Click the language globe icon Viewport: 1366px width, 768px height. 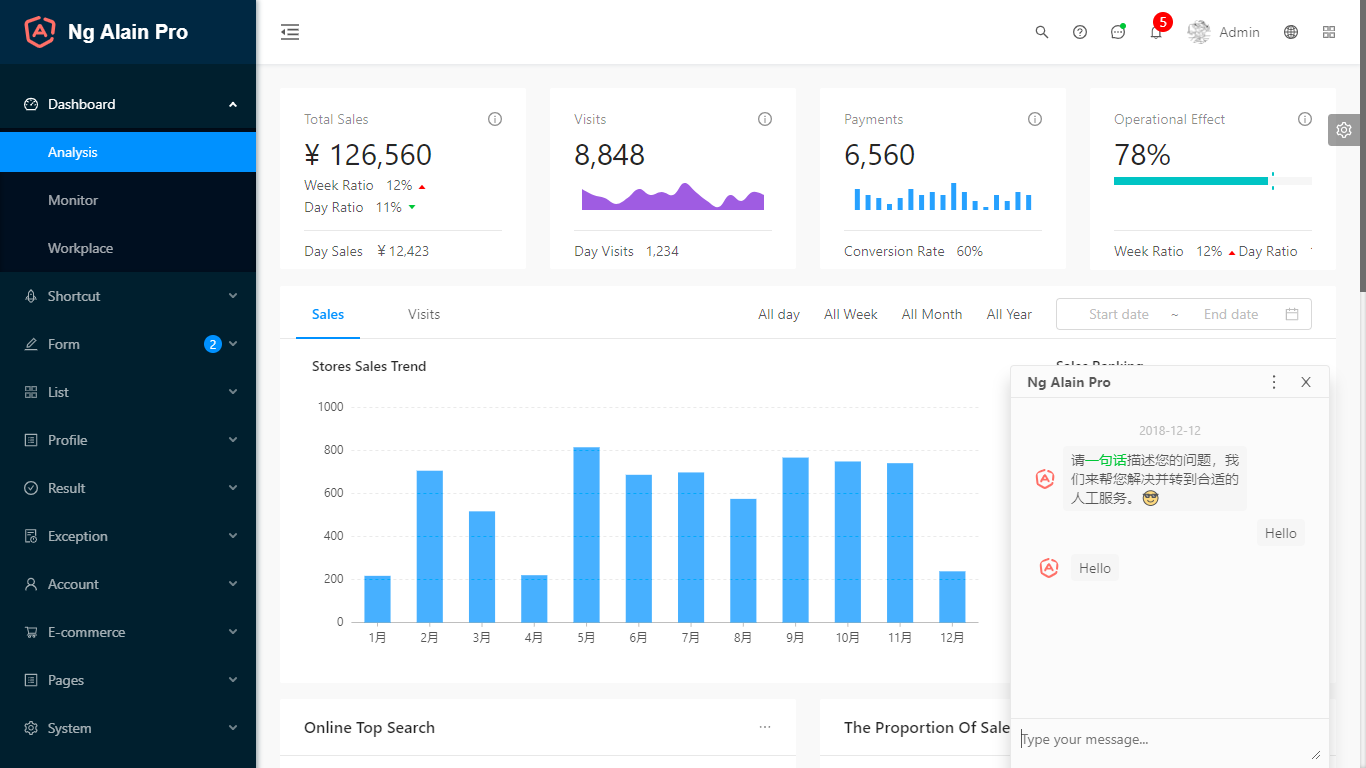point(1291,32)
